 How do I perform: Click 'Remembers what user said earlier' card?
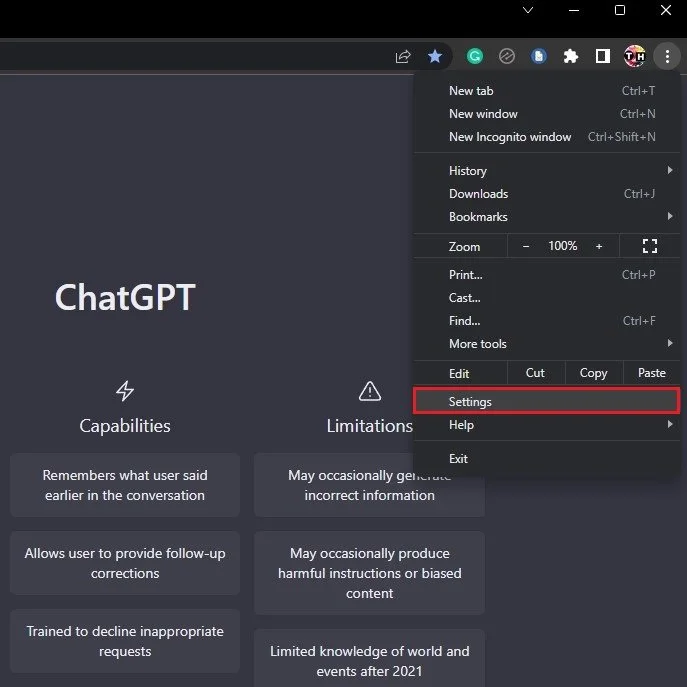coord(125,485)
